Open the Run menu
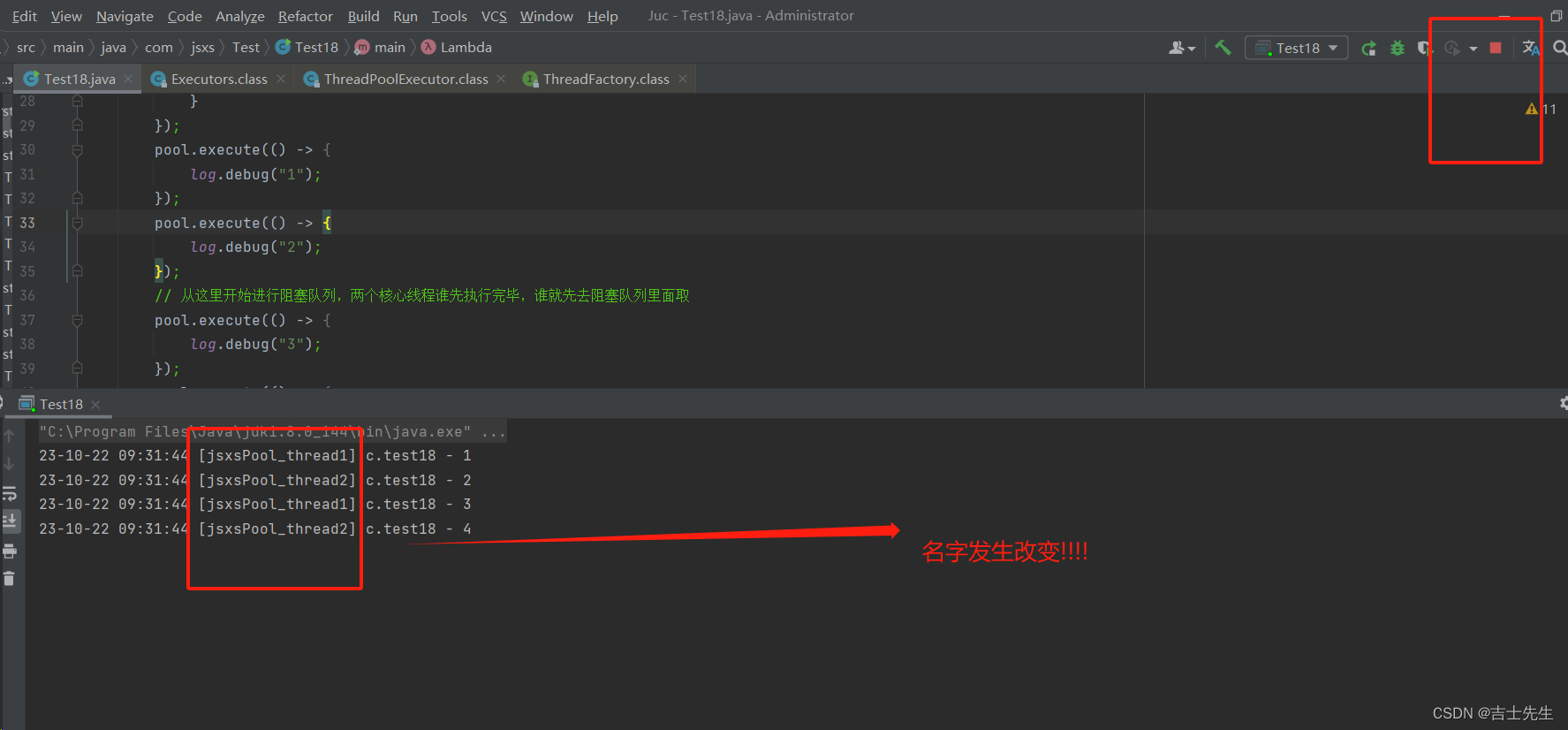Viewport: 1568px width, 730px height. 405,16
